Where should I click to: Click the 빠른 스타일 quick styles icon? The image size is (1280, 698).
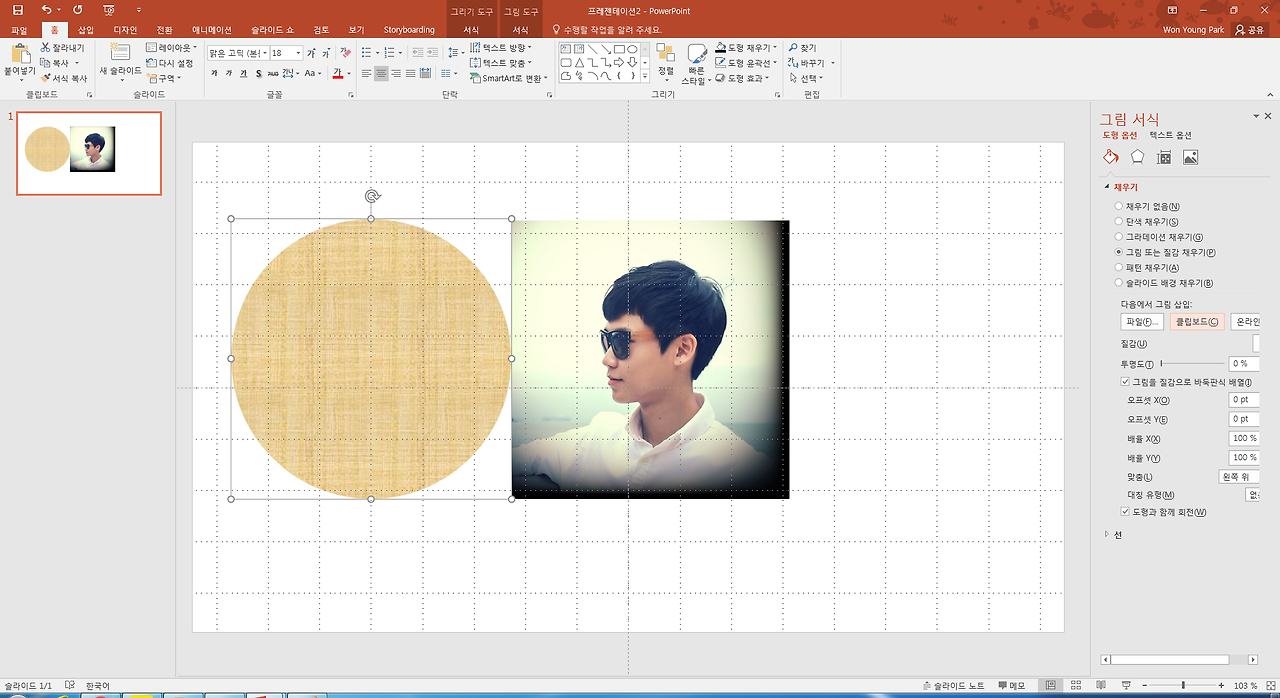coord(698,55)
